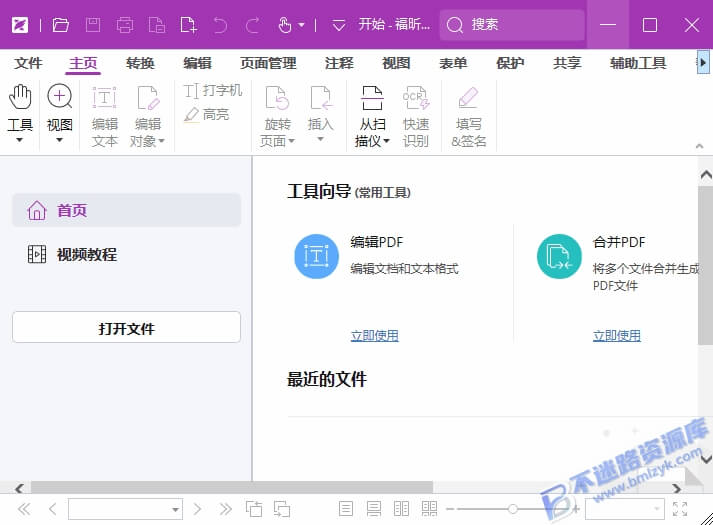713x525 pixels.
Task: Select the 工具 hand tool
Action: point(20,114)
